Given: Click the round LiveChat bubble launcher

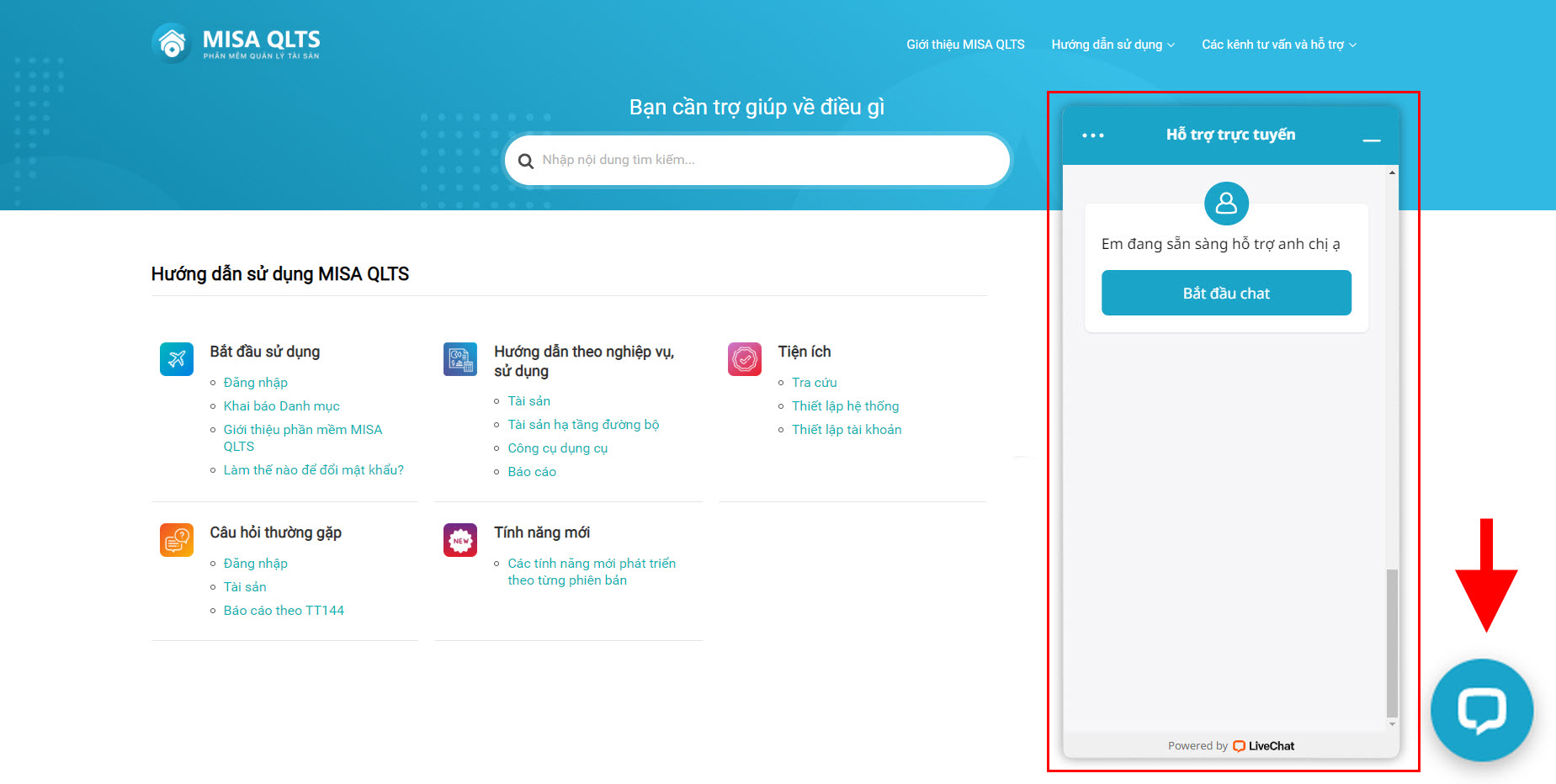Looking at the screenshot, I should pyautogui.click(x=1482, y=710).
